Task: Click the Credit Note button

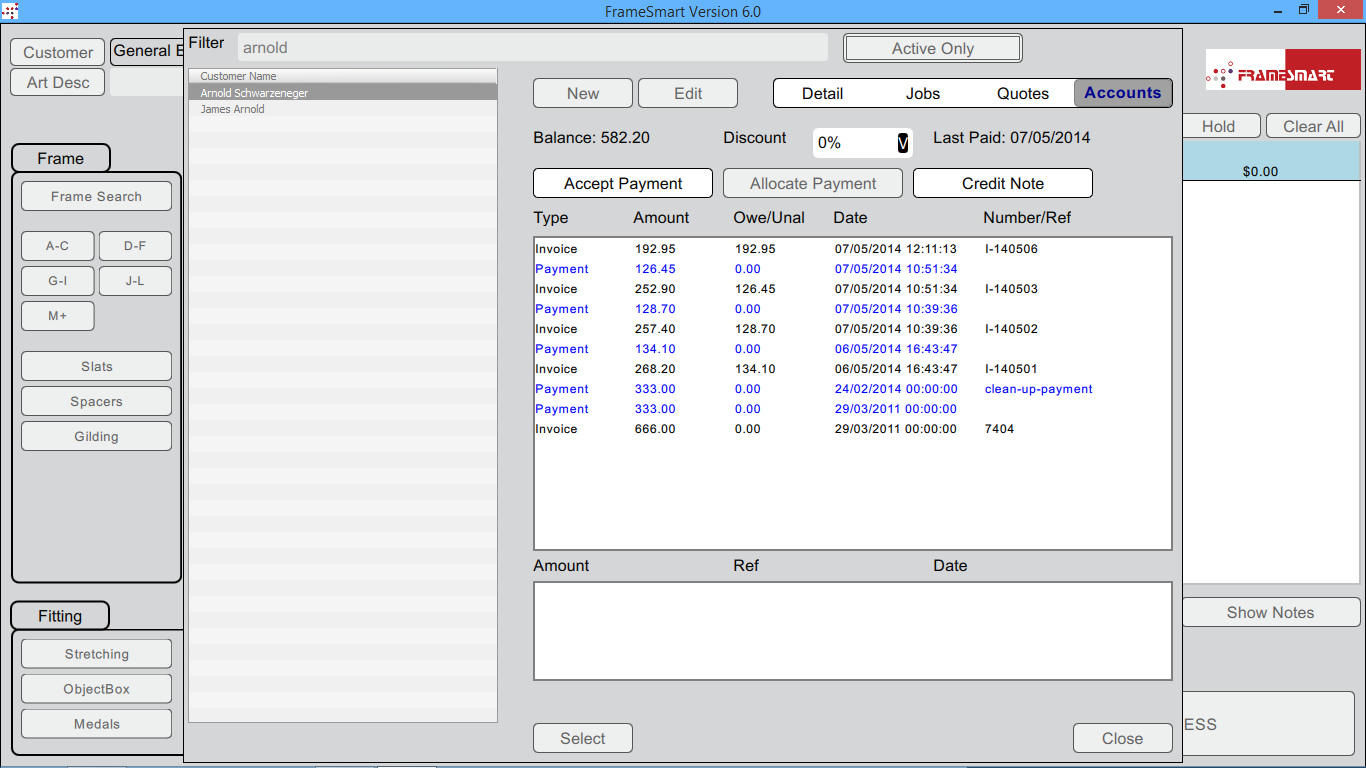Action: click(x=1002, y=183)
